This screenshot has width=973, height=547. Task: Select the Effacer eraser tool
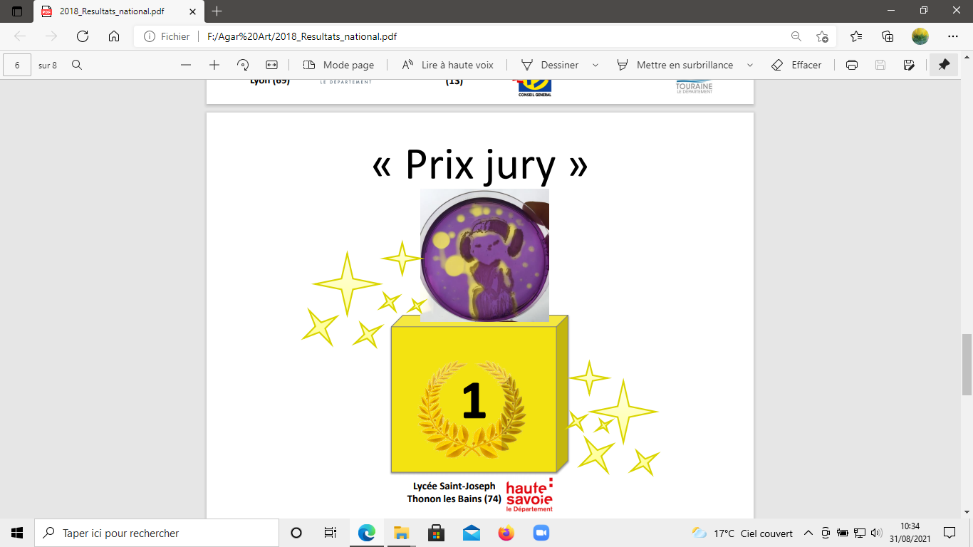[x=796, y=65]
